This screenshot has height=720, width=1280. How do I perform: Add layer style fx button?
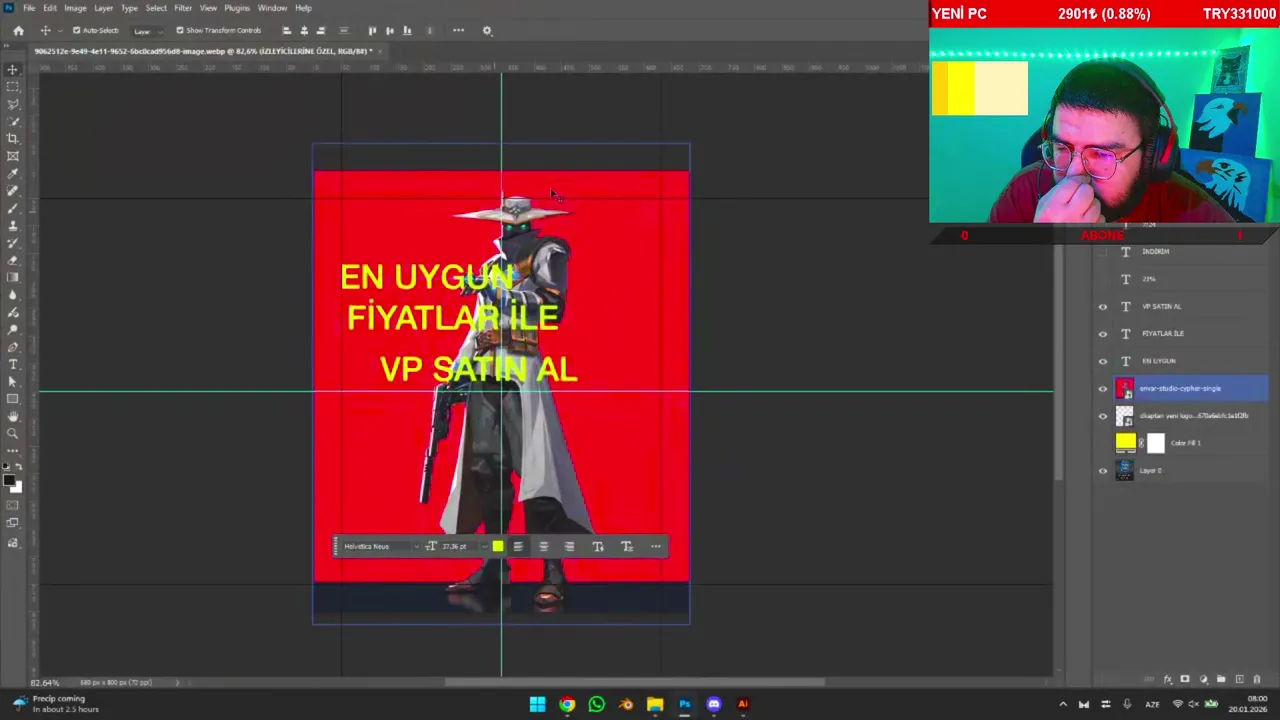click(1167, 680)
